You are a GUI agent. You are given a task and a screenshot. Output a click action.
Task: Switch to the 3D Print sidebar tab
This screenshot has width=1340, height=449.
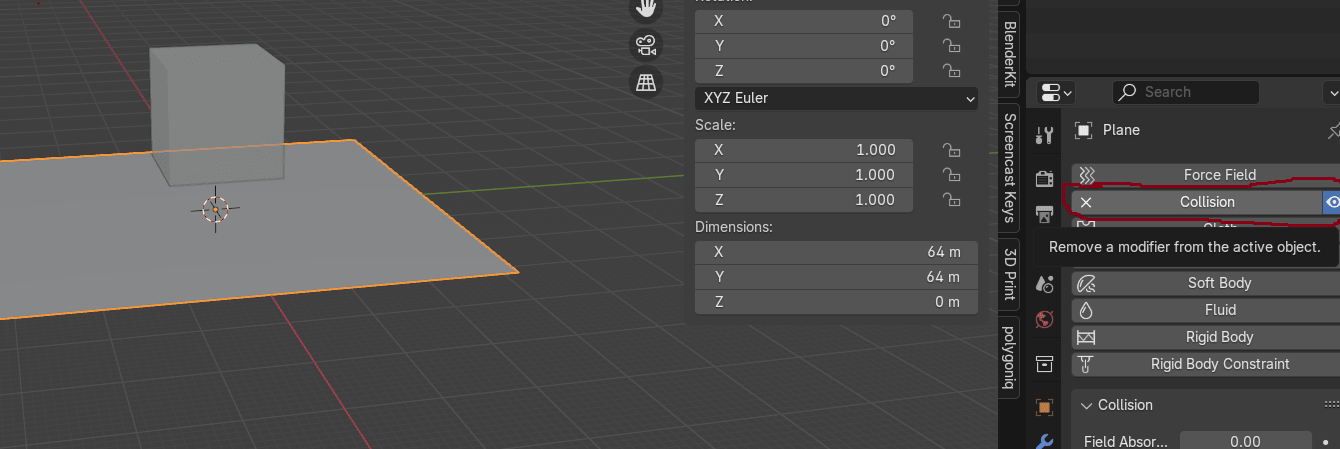[1010, 272]
